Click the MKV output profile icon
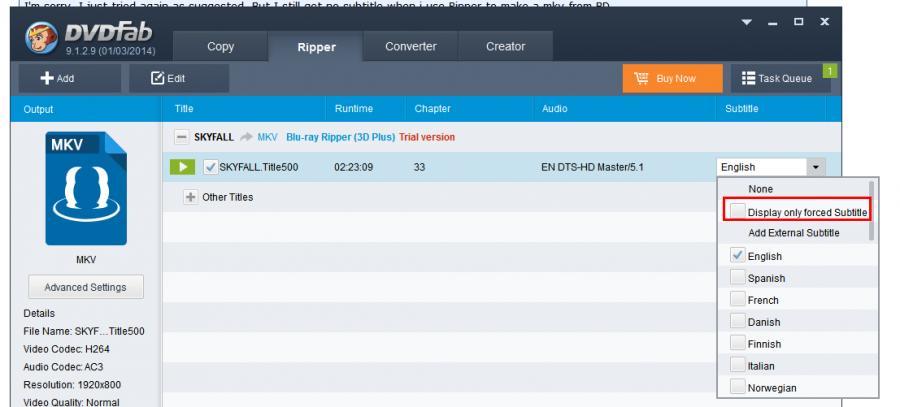The image size is (900, 407). point(84,189)
